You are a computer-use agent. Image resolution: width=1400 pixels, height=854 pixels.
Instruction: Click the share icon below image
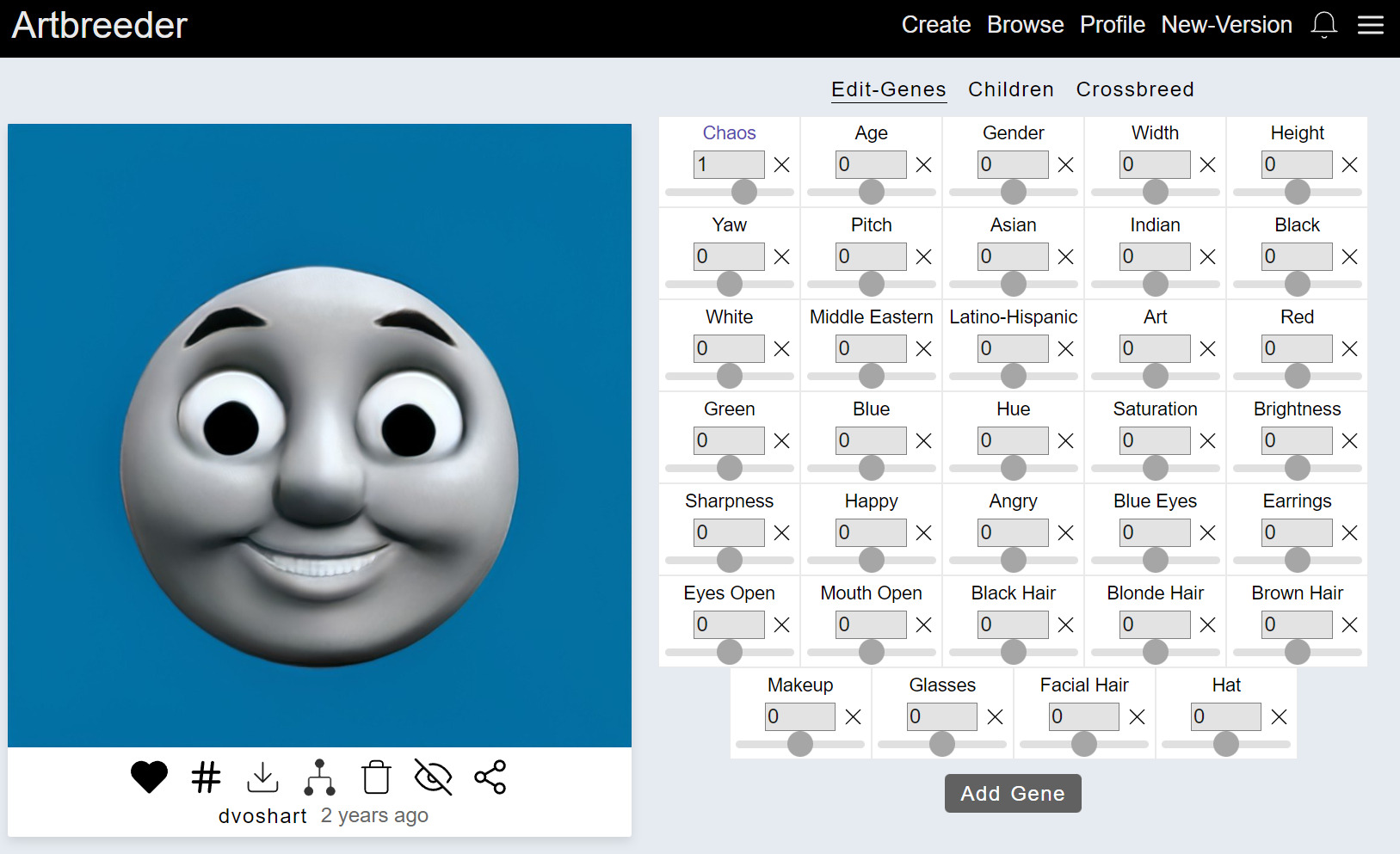tap(490, 777)
